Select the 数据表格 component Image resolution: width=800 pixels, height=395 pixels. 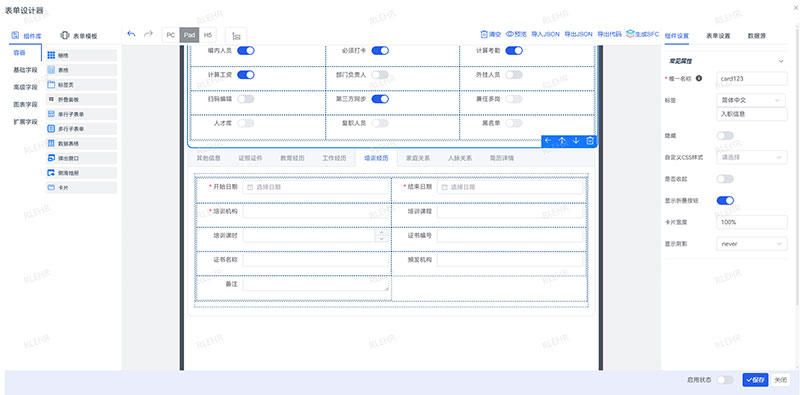pyautogui.click(x=81, y=143)
